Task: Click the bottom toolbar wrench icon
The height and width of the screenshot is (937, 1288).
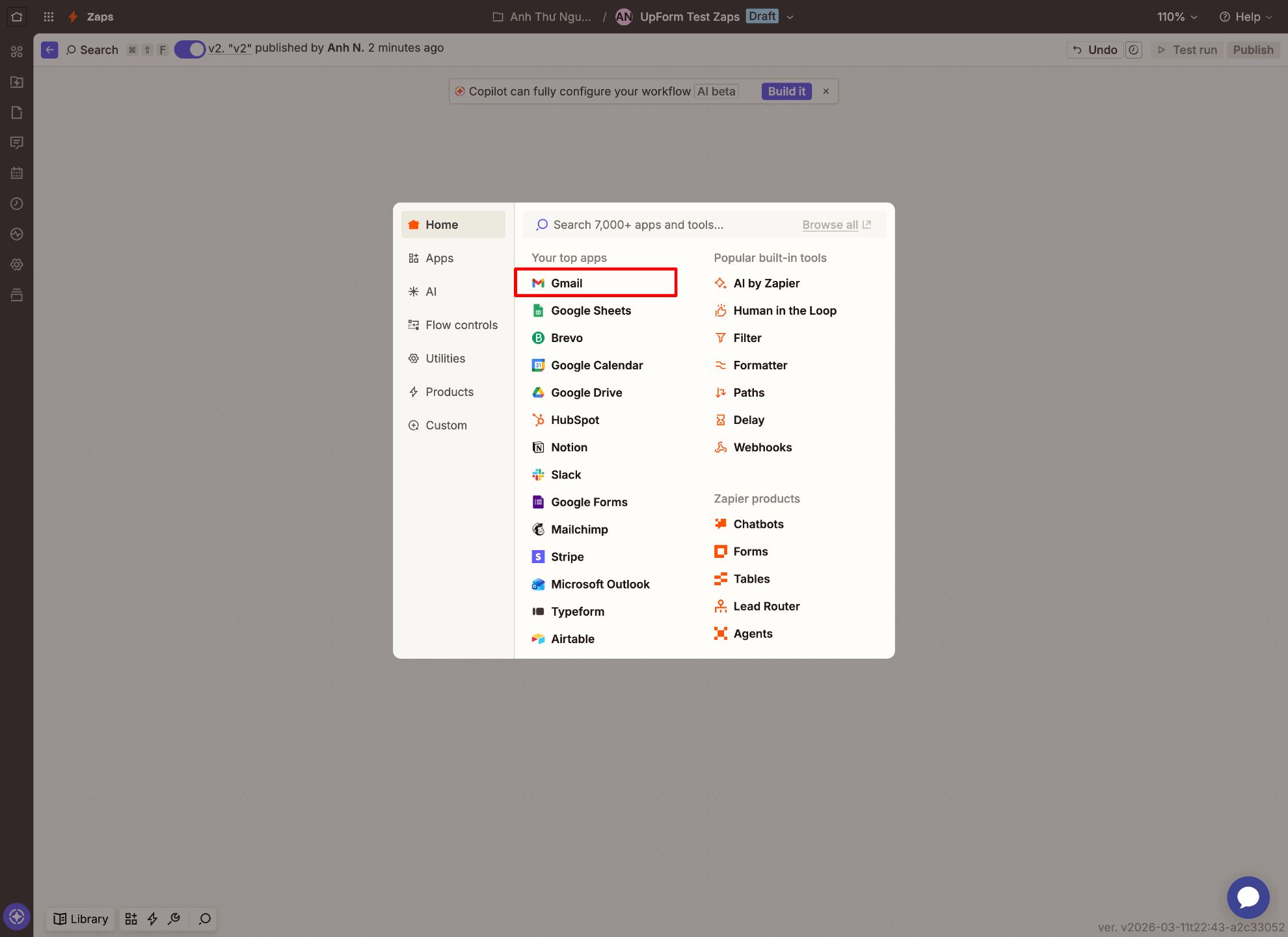Action: point(174,919)
